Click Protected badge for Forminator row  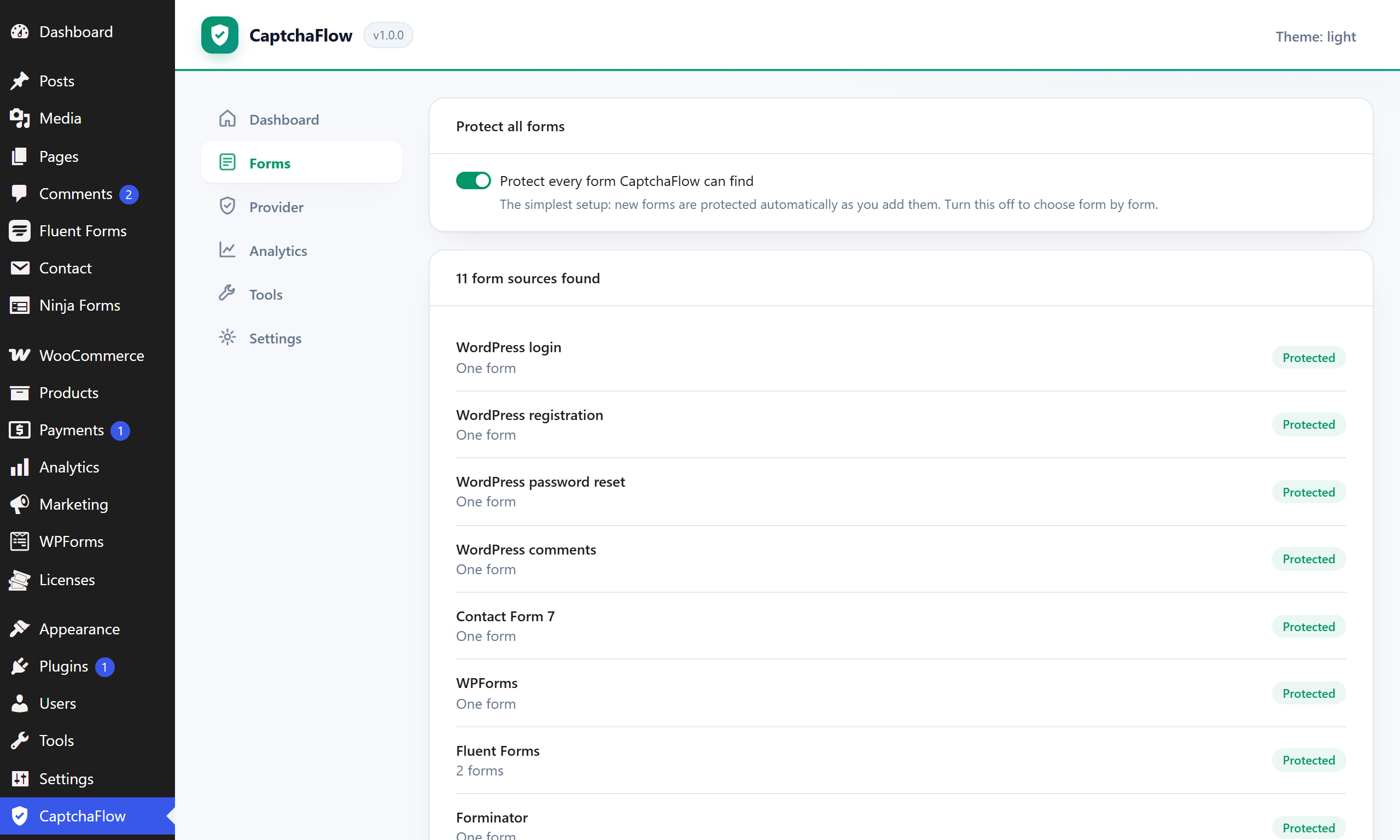1308,828
